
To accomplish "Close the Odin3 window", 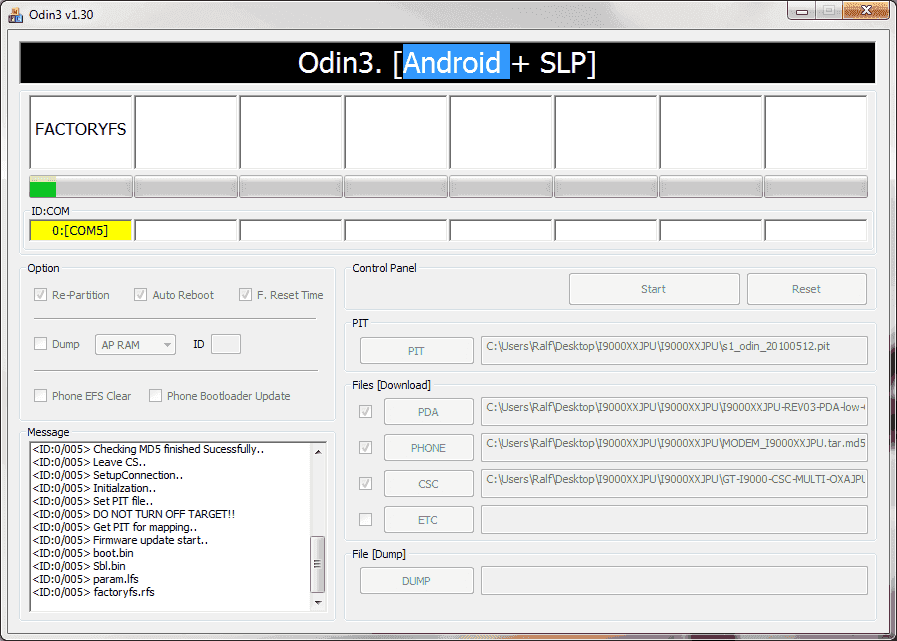I will tap(867, 11).
